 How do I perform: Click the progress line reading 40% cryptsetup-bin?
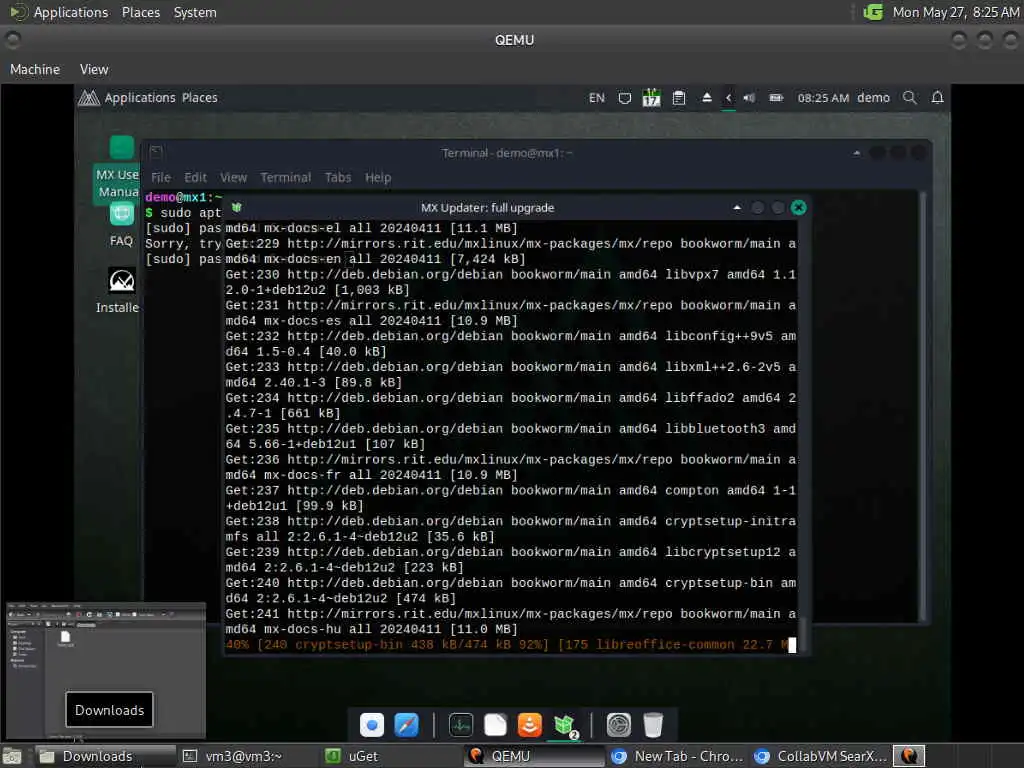507,645
